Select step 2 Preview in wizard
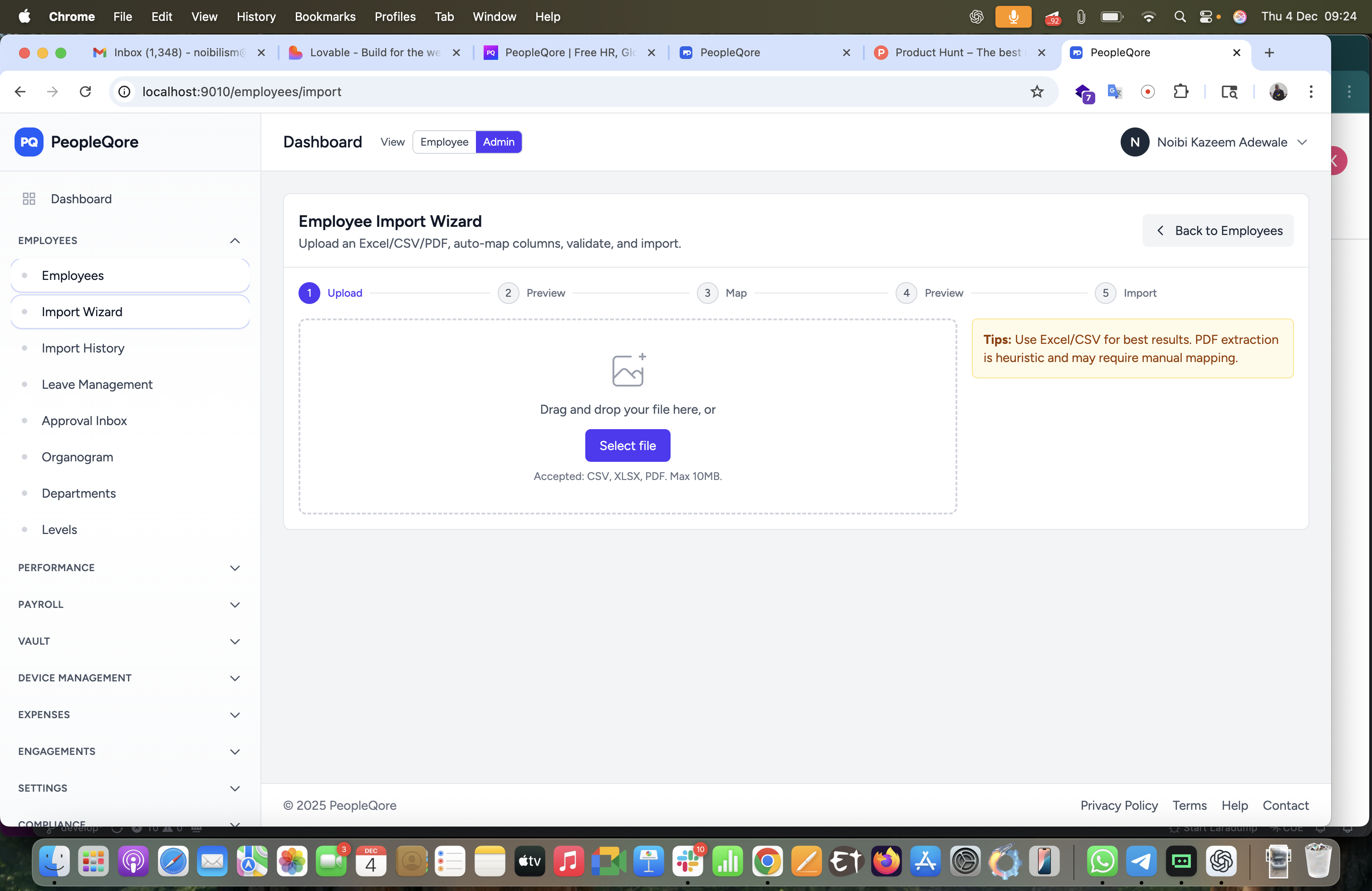The image size is (1372, 891). point(508,293)
